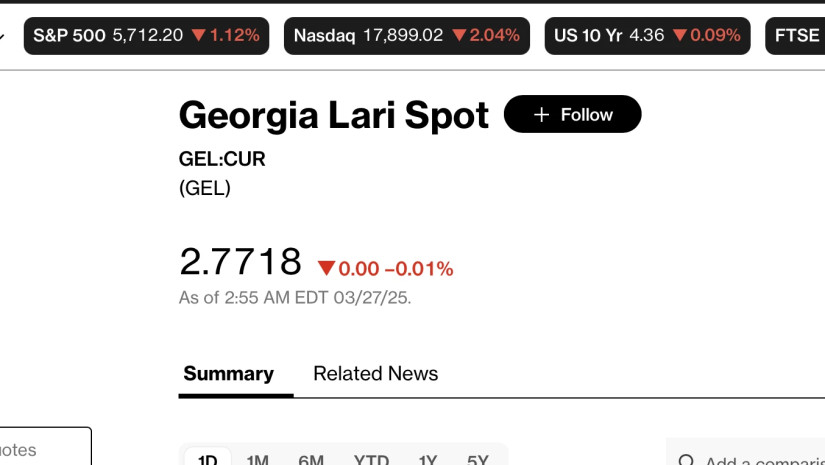Select the 5Y chart range
This screenshot has height=465, width=825.
[x=478, y=460]
